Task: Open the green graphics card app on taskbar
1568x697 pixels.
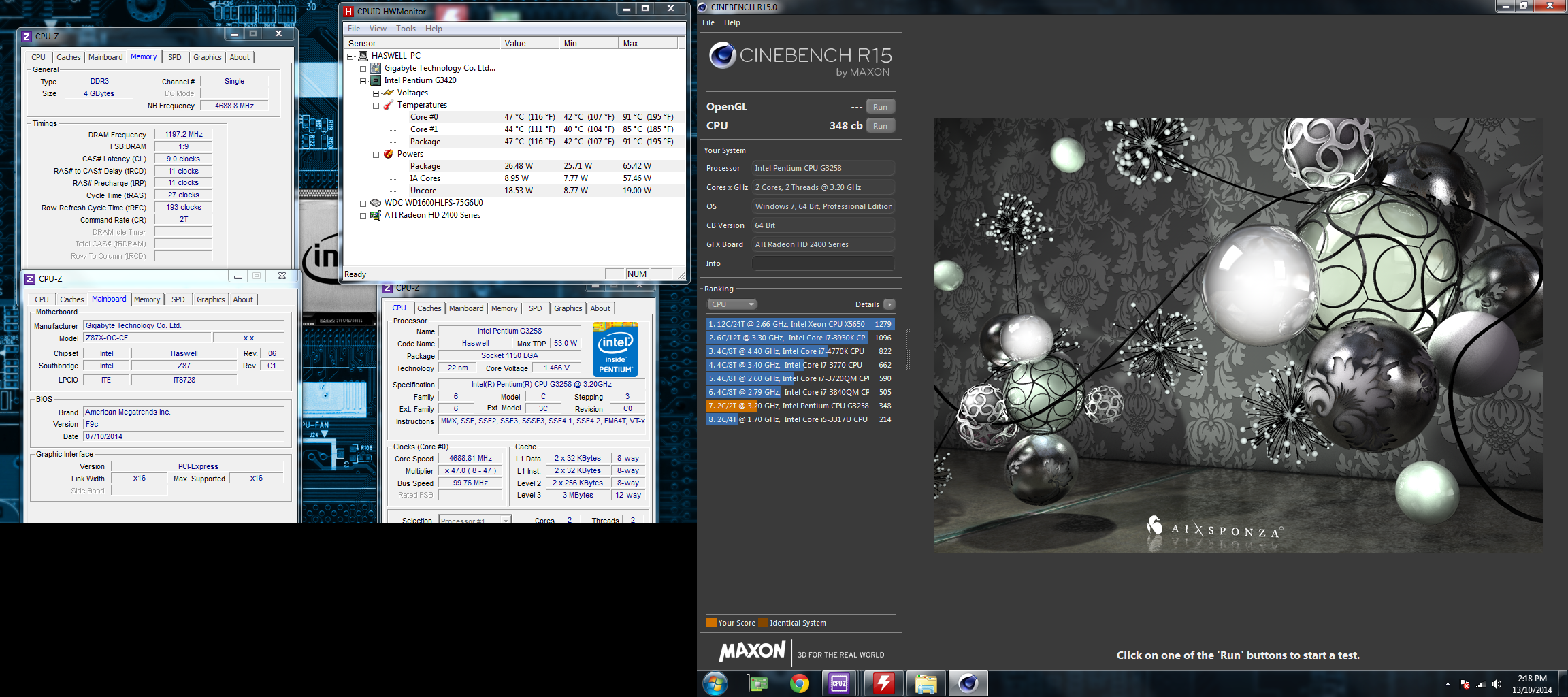Action: pos(757,683)
